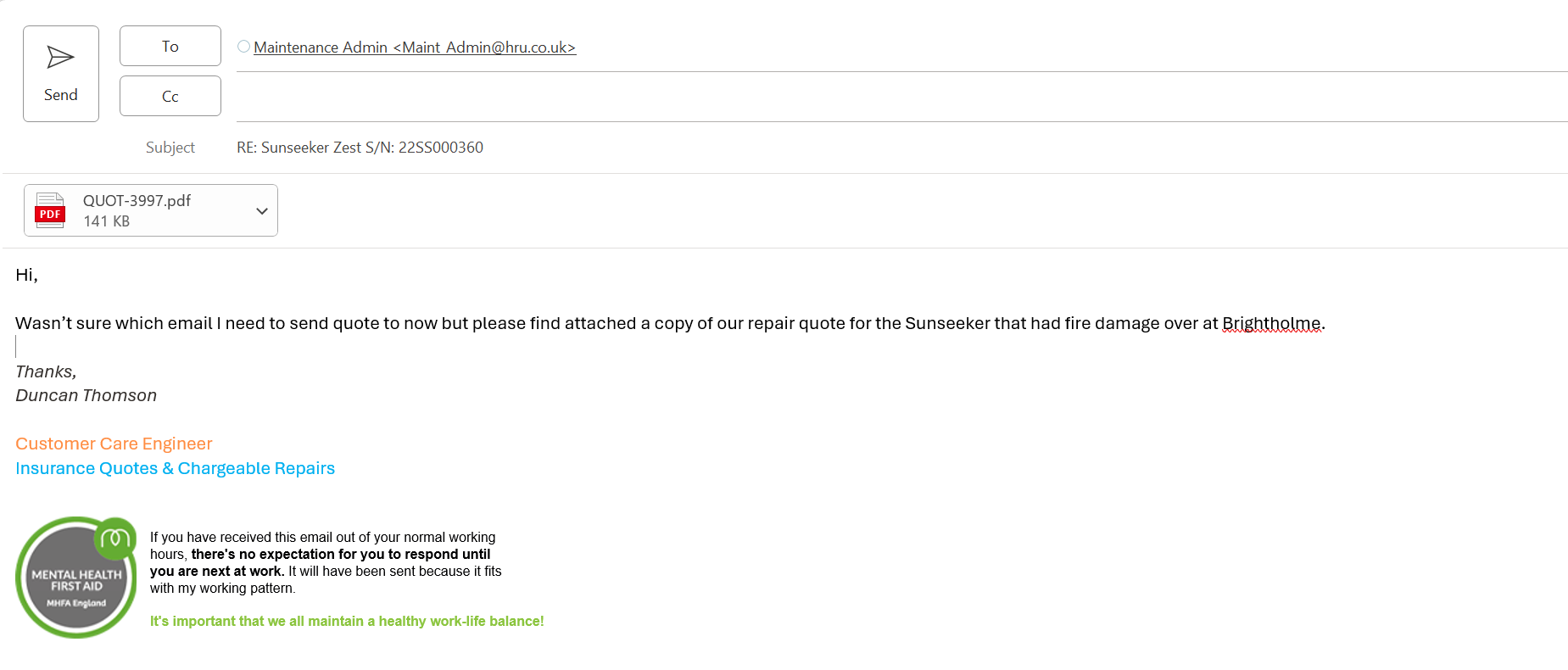Place cursor on the "Hi," greeting line
The width and height of the screenshot is (1568, 670).
point(26,275)
